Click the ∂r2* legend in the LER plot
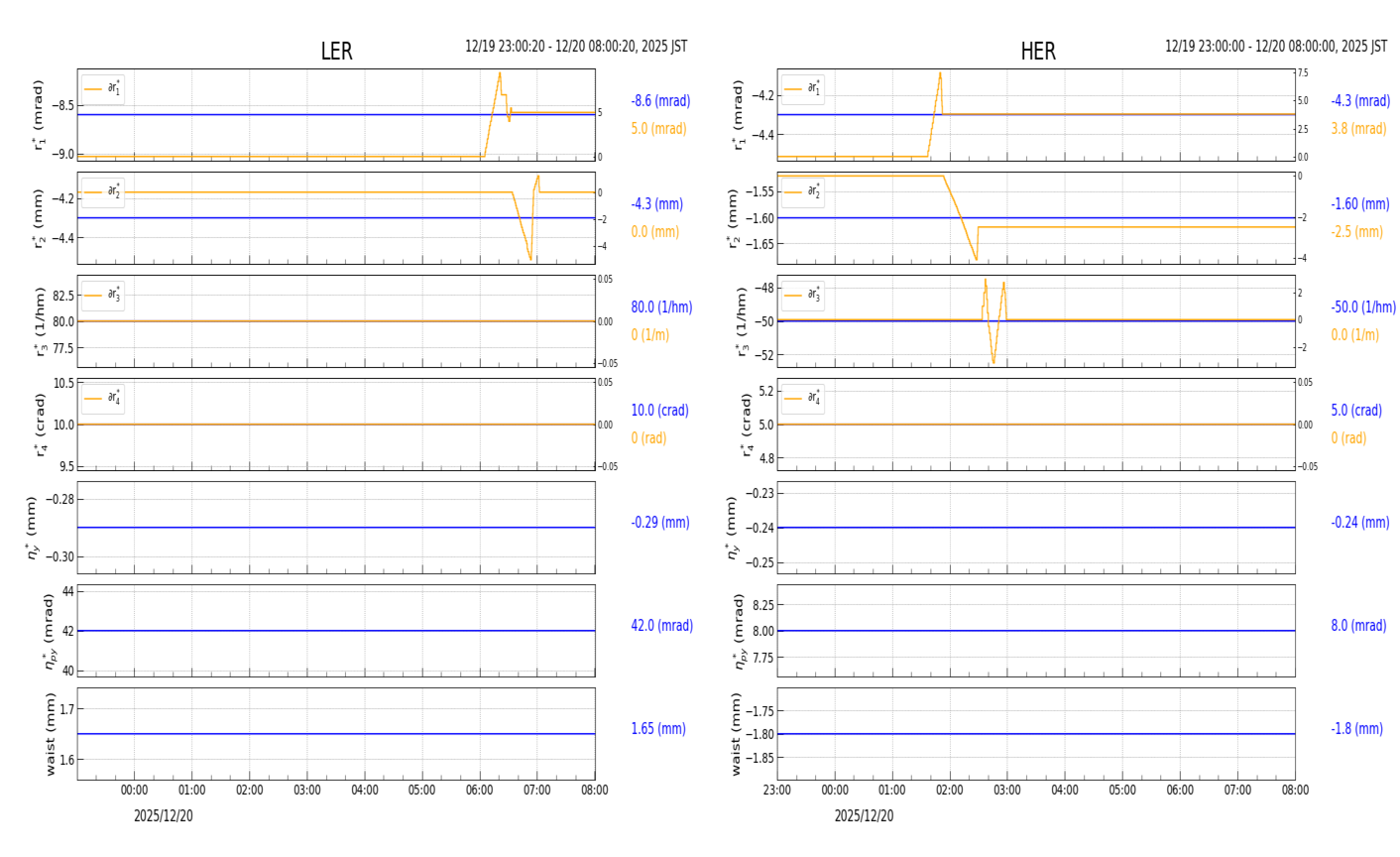The image size is (1400, 857). (x=103, y=191)
